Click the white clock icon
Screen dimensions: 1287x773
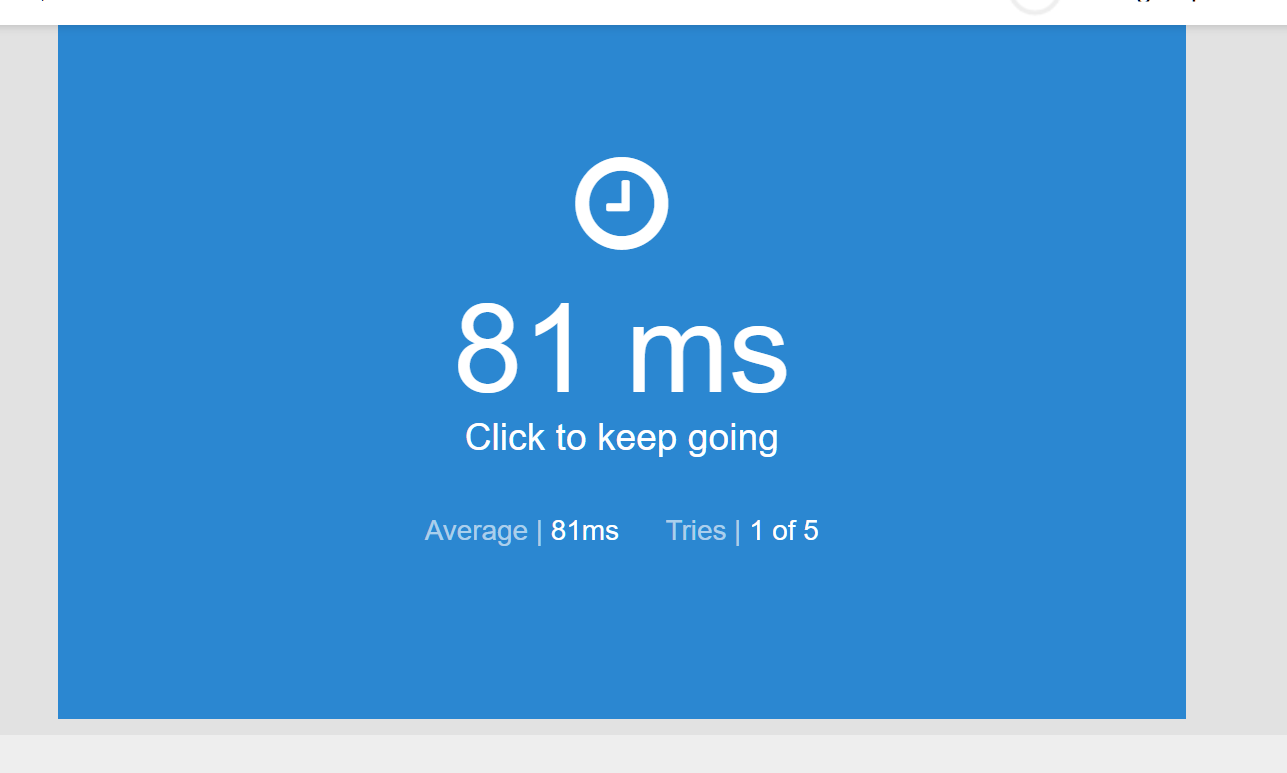[x=621, y=203]
